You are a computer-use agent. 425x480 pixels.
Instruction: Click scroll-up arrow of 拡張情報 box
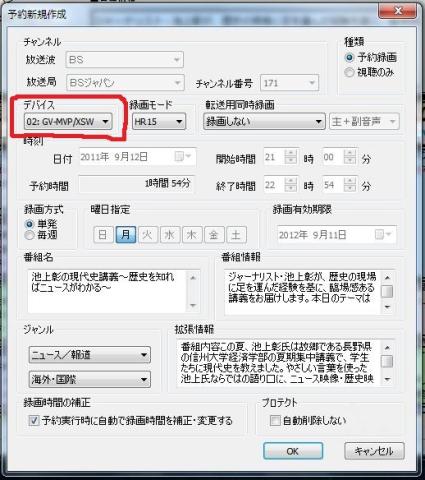click(387, 348)
